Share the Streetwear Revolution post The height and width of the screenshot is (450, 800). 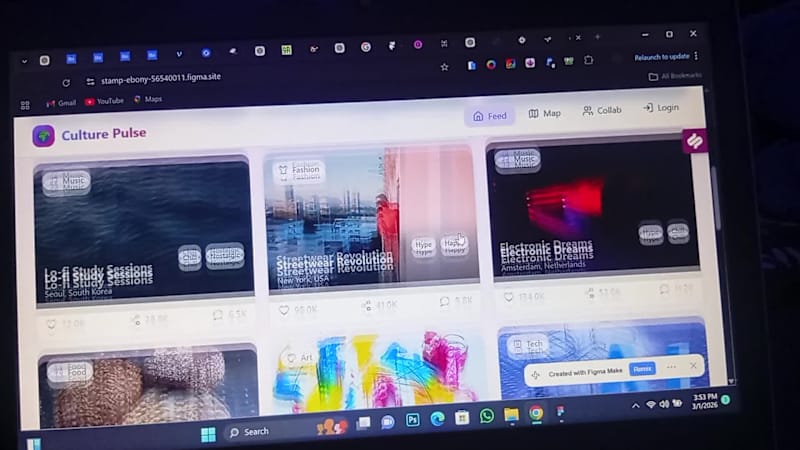click(366, 306)
